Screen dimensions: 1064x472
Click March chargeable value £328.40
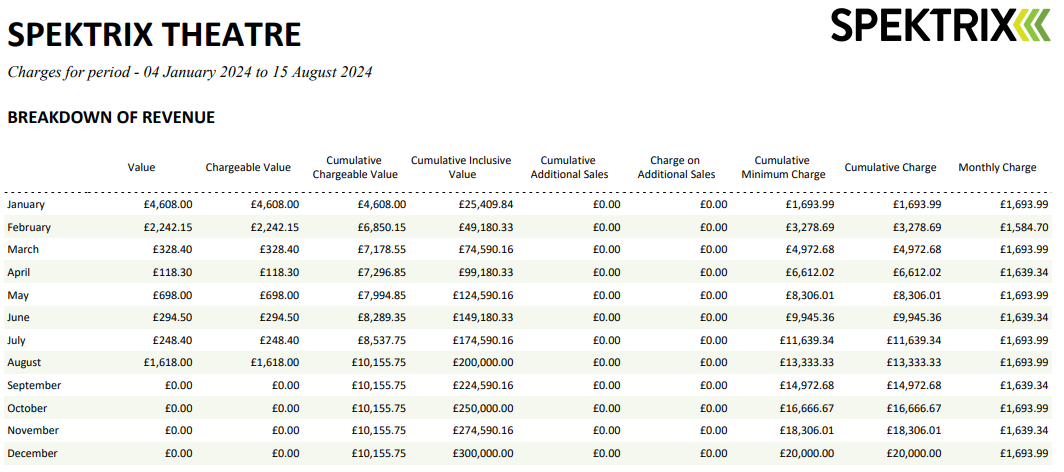coord(279,250)
